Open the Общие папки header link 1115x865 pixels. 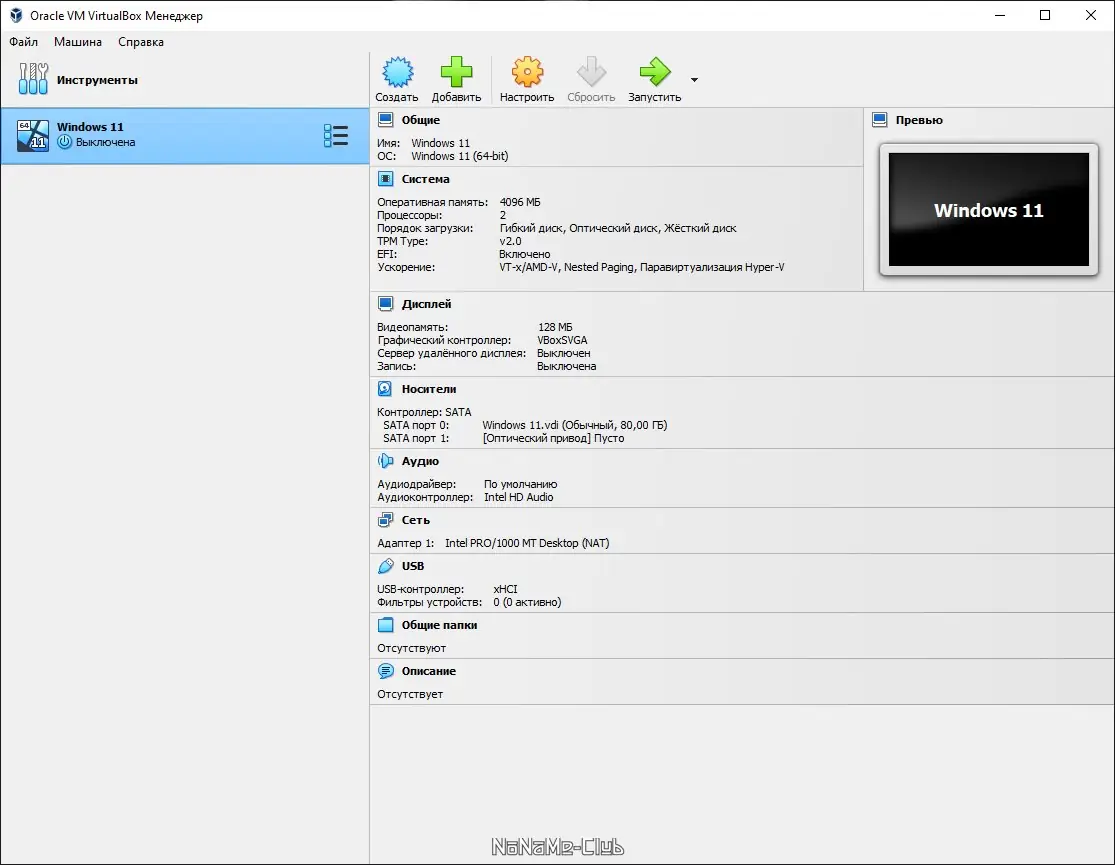tap(439, 625)
